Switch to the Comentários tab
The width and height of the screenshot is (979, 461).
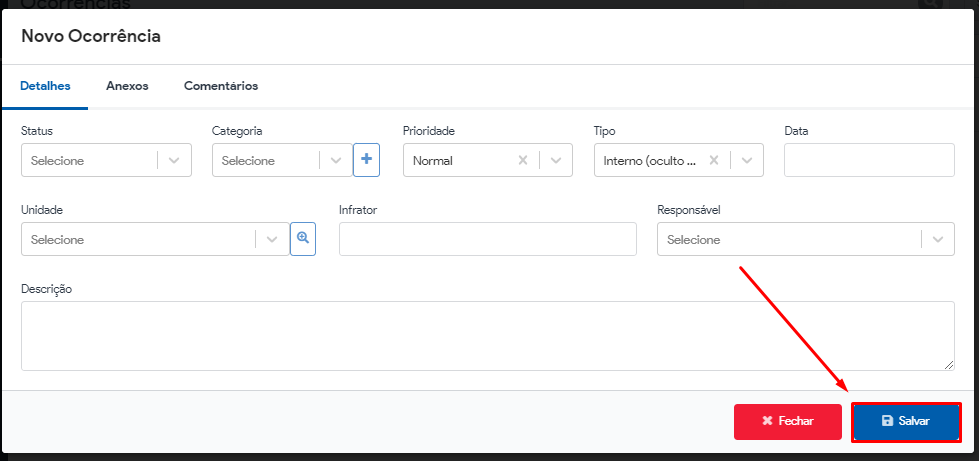point(221,86)
